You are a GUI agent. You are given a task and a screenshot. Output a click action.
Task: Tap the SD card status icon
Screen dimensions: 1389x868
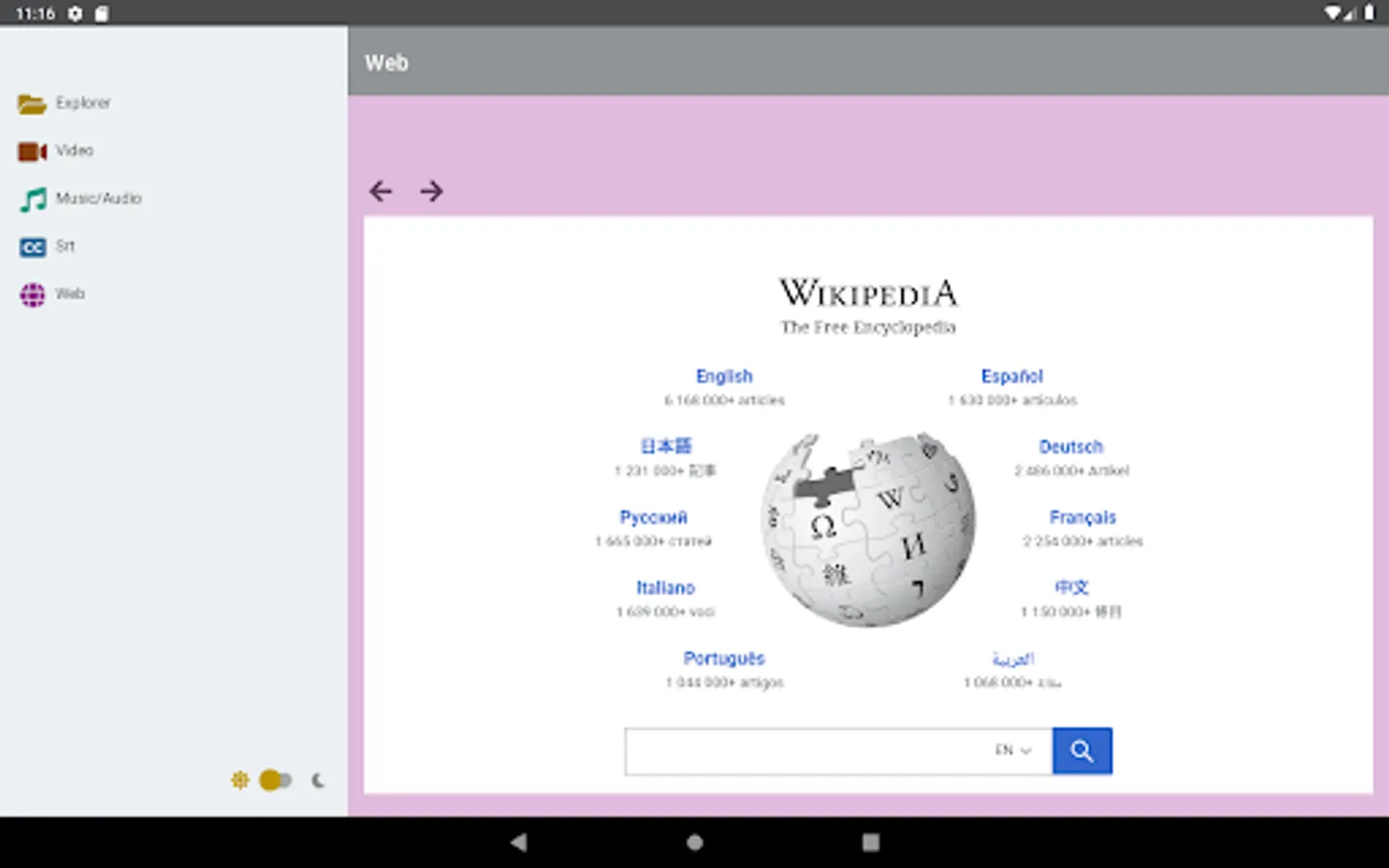101,14
